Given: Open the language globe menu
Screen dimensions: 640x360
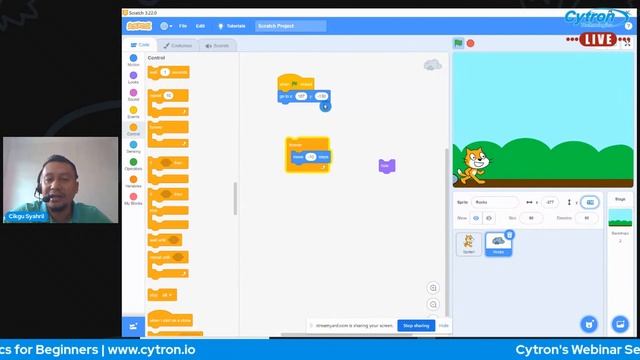Looking at the screenshot, I should click(x=166, y=26).
